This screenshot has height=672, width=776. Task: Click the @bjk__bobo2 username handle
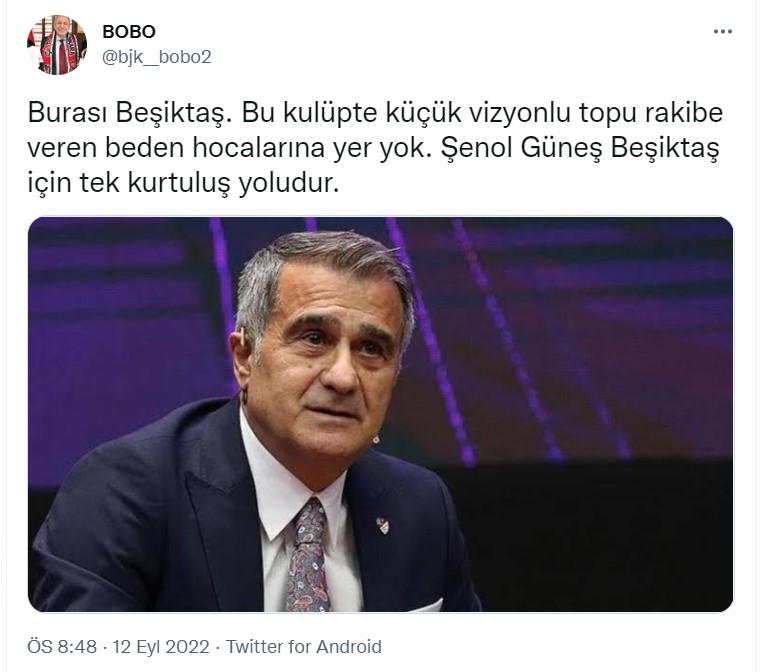tap(156, 57)
